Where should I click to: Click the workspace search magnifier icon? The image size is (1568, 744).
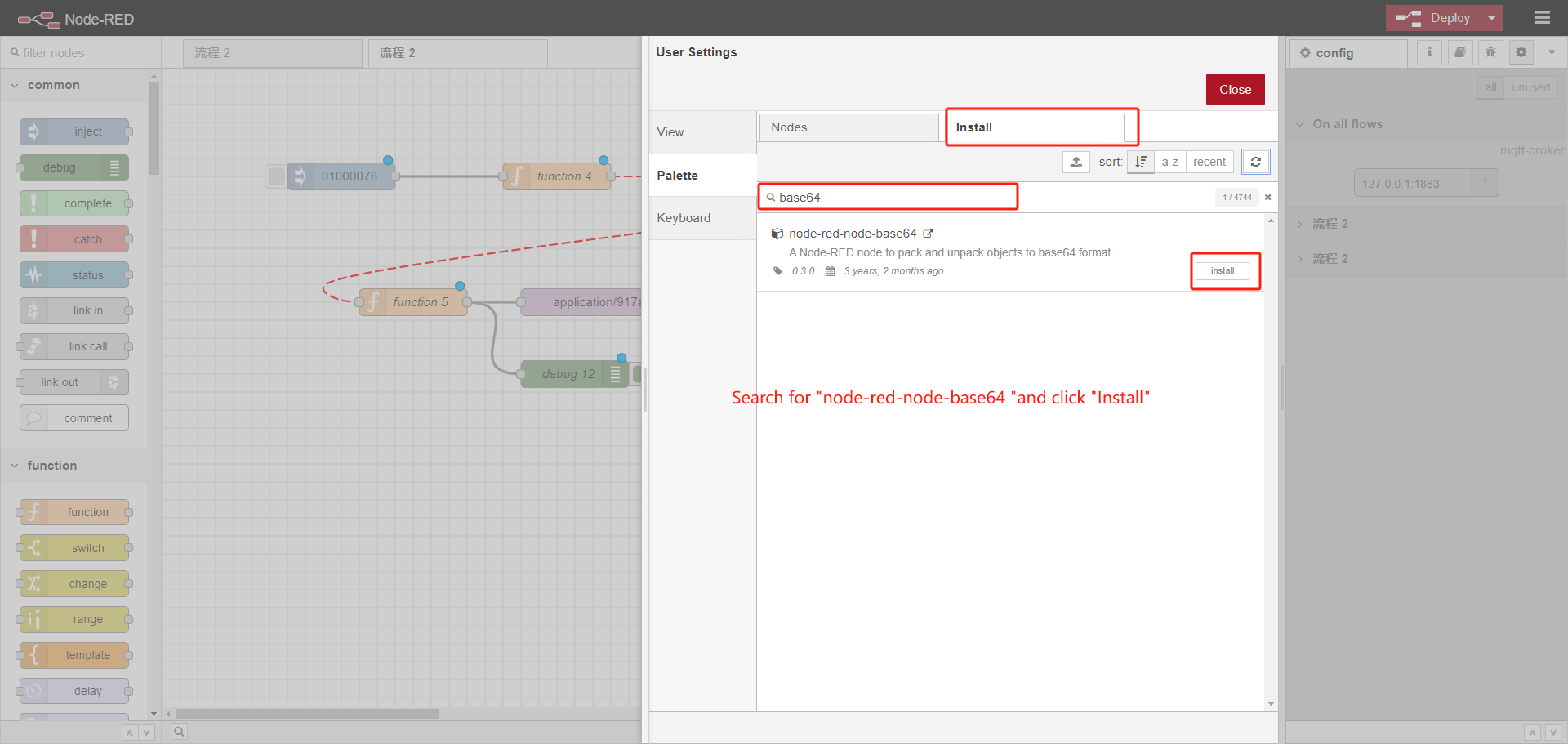(x=179, y=732)
